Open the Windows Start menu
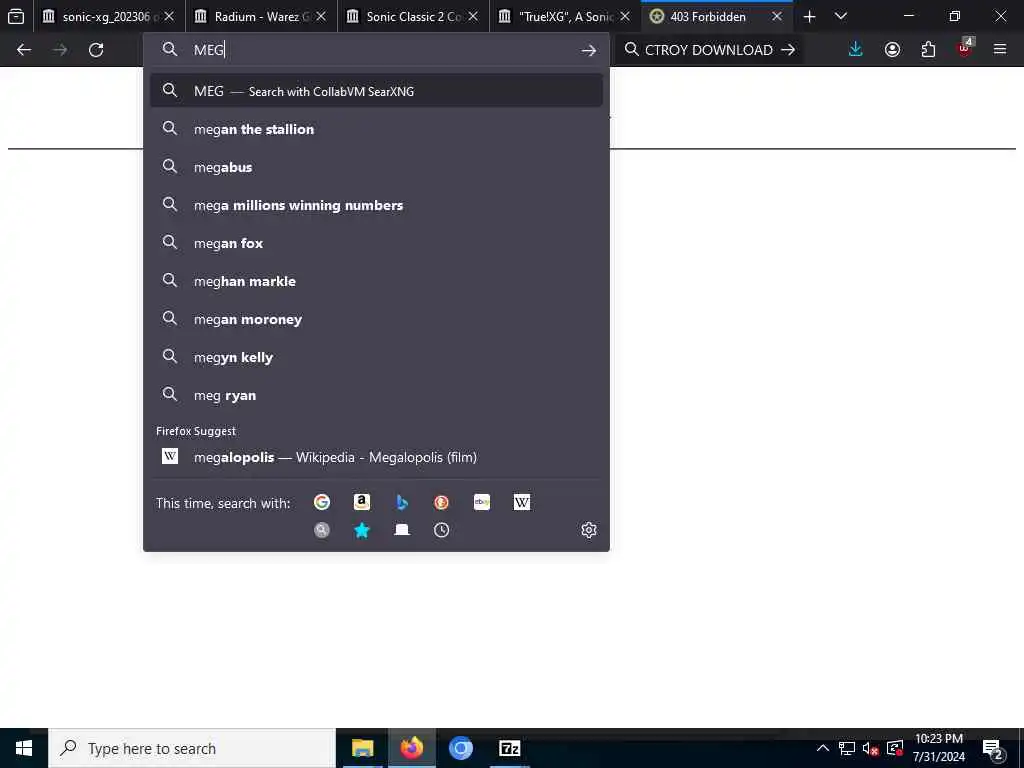1024x768 pixels. coord(24,748)
